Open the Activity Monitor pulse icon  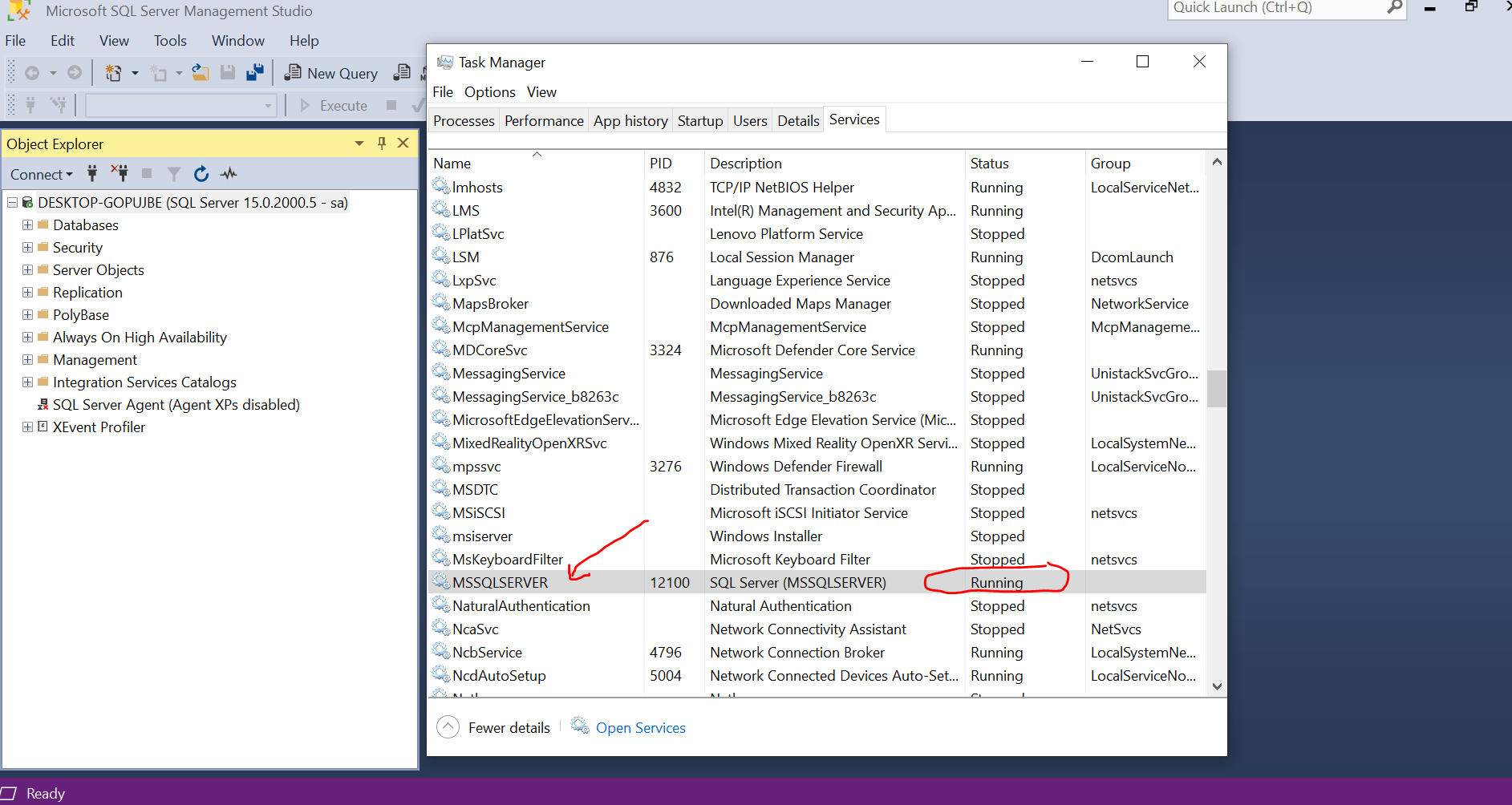229,173
